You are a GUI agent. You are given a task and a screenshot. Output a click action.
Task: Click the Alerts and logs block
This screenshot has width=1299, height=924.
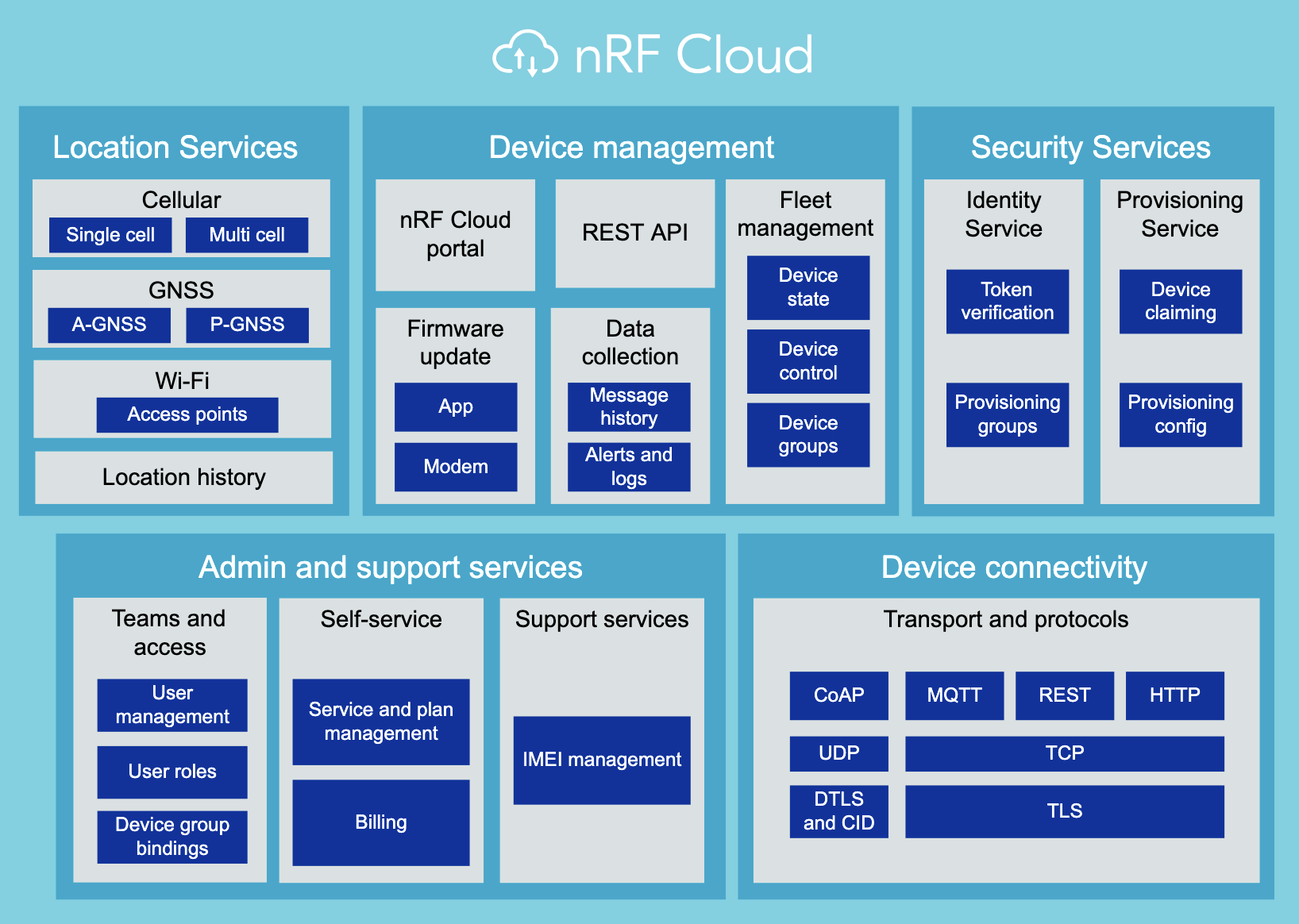(629, 467)
